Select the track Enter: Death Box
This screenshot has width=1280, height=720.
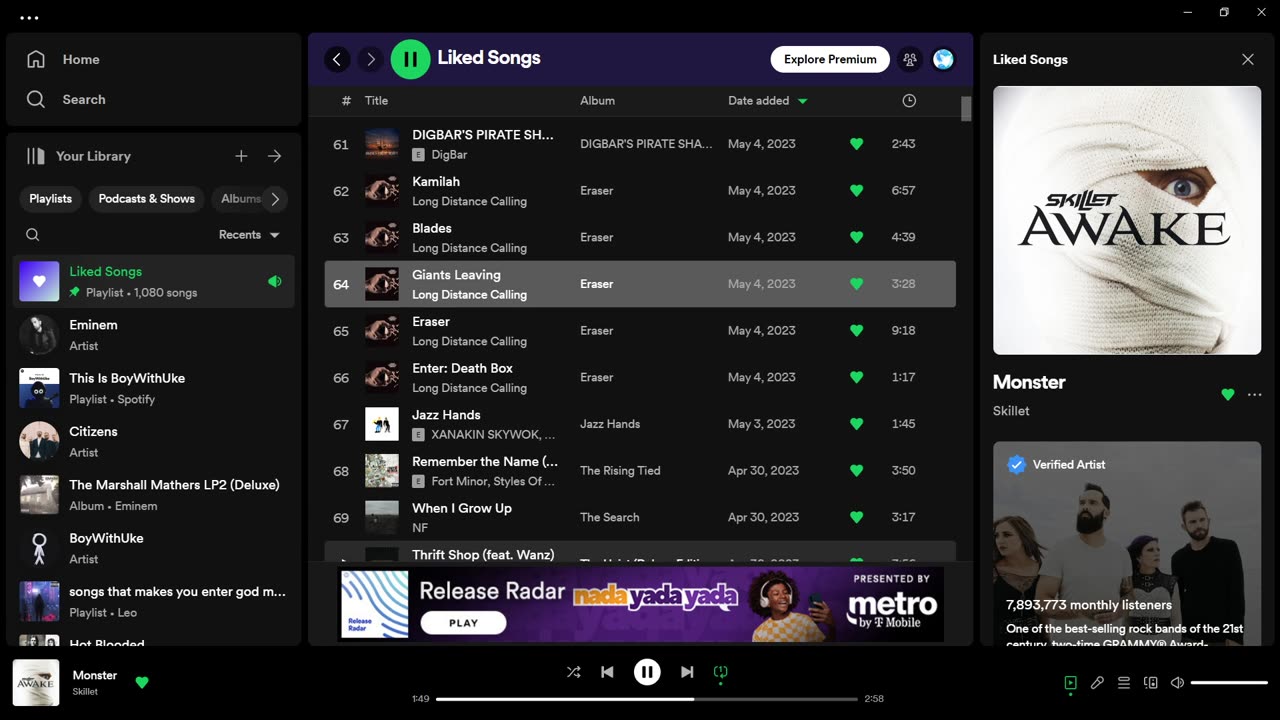[640, 377]
